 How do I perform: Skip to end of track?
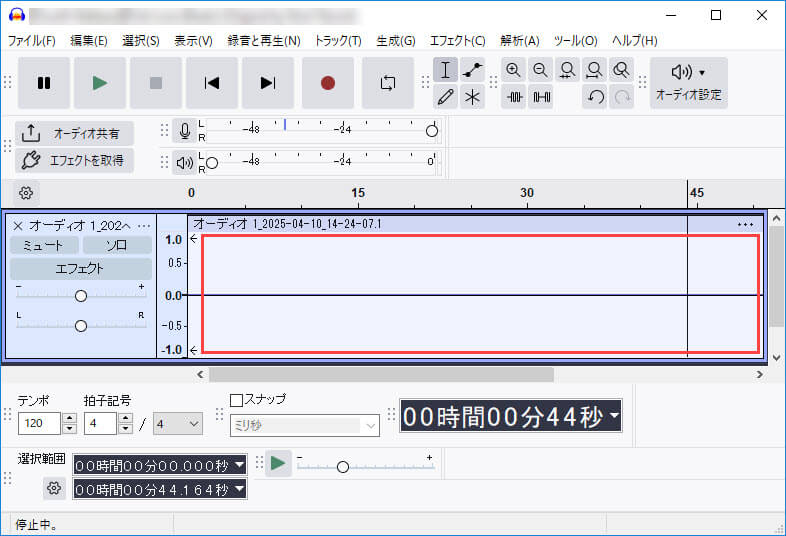tap(268, 83)
